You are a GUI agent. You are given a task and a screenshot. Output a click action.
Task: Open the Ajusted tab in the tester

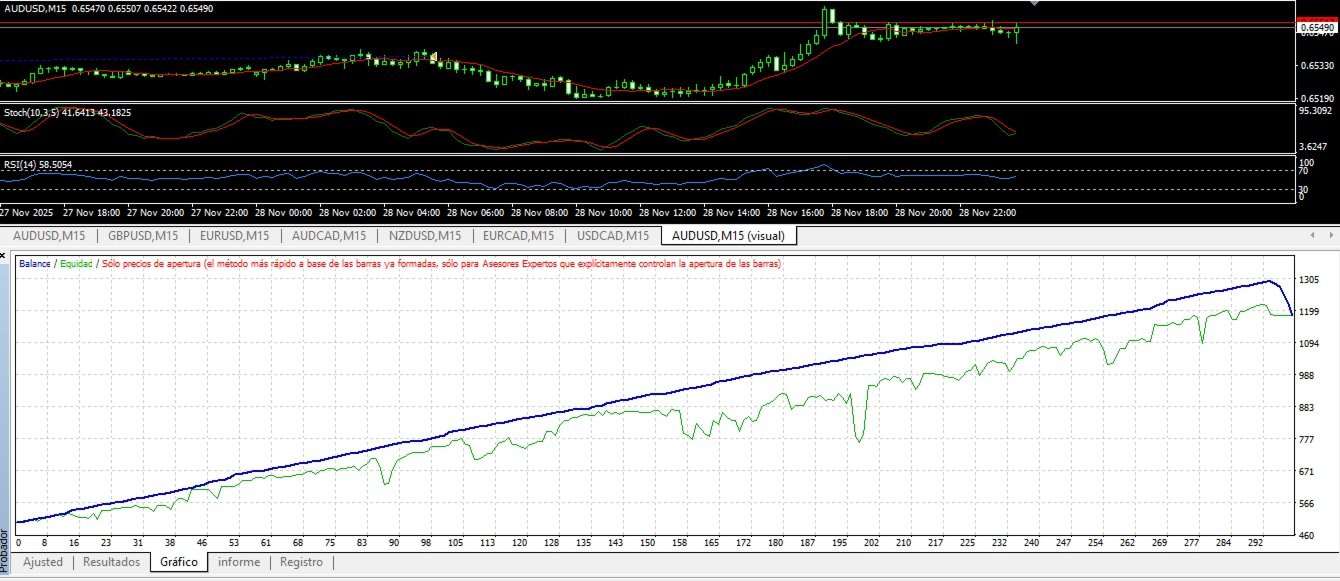tap(43, 562)
